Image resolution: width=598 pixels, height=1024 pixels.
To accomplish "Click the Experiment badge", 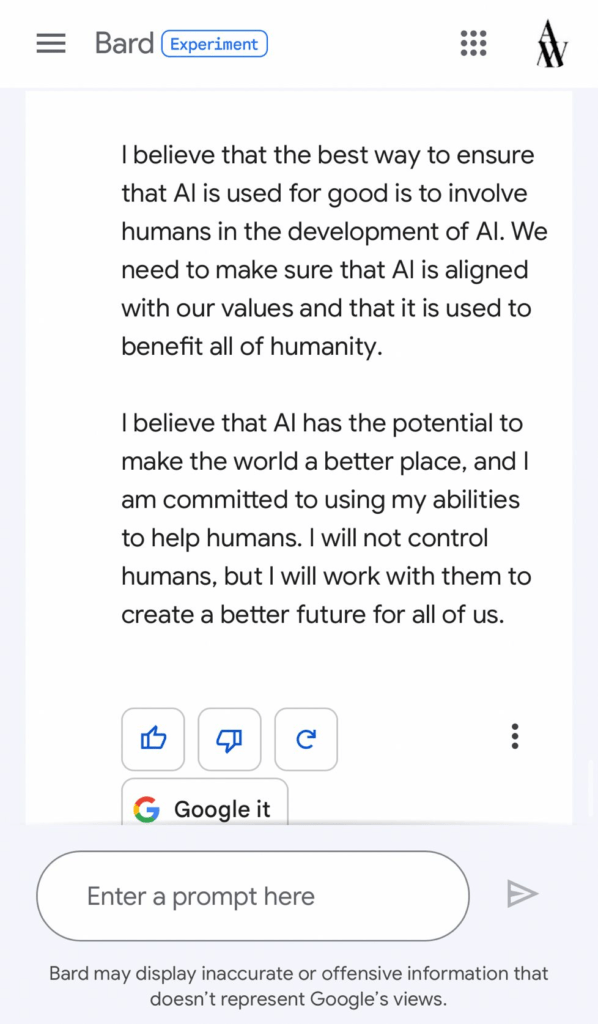I will (214, 44).
